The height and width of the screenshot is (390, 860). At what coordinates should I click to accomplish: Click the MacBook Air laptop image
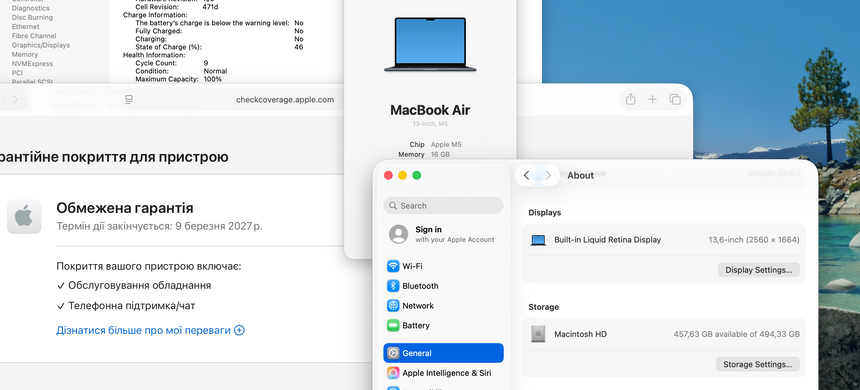[x=430, y=44]
